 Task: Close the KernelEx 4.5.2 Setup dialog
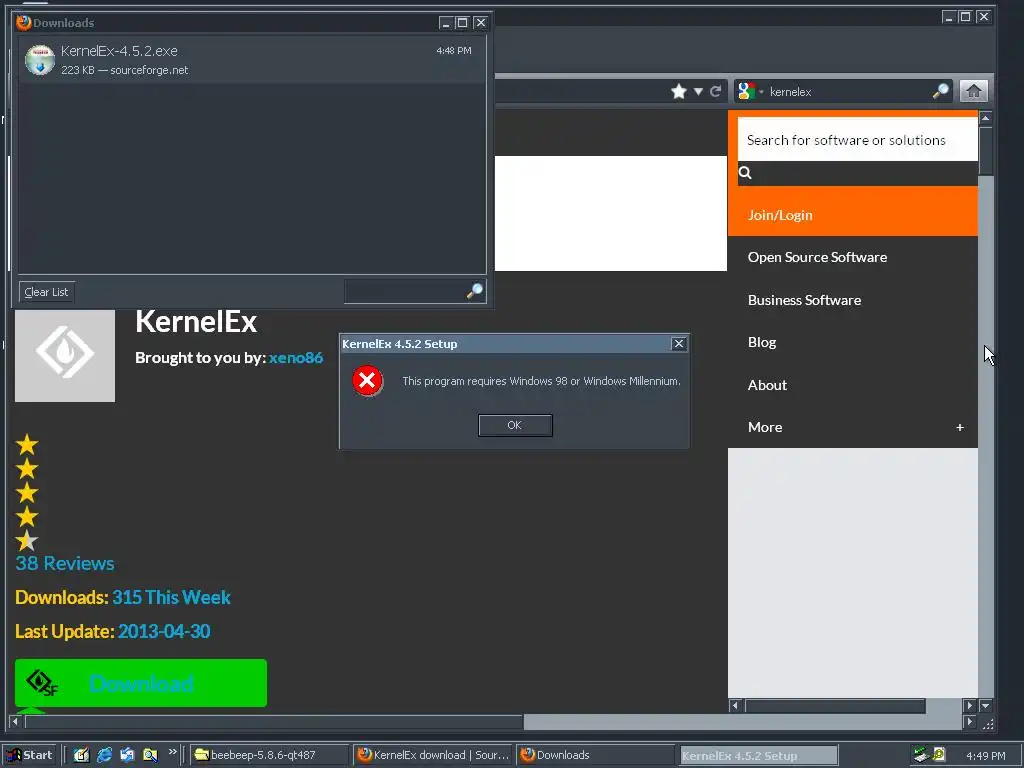coord(679,344)
